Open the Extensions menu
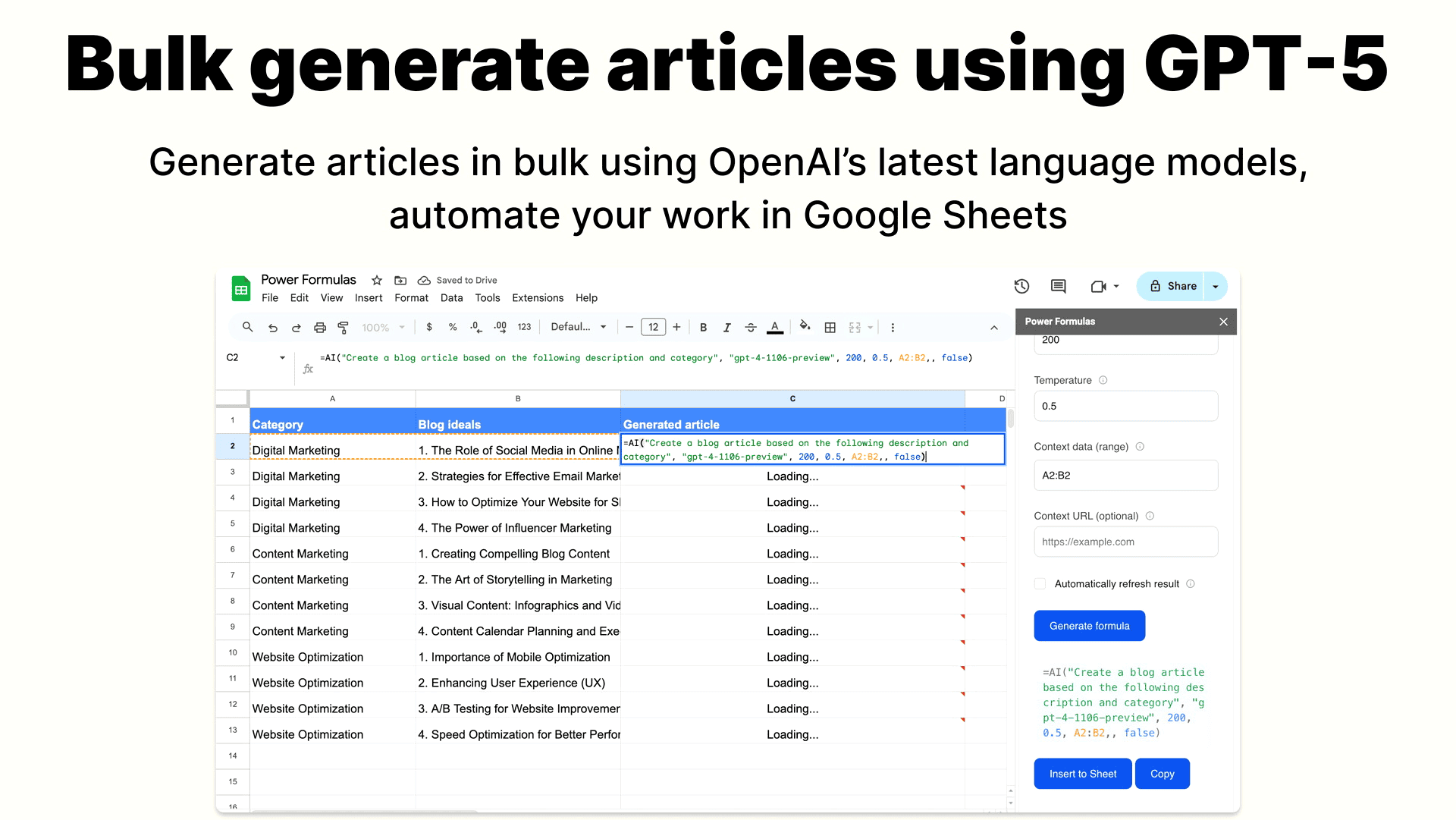Screen dimensions: 1456x820 pyautogui.click(x=538, y=298)
